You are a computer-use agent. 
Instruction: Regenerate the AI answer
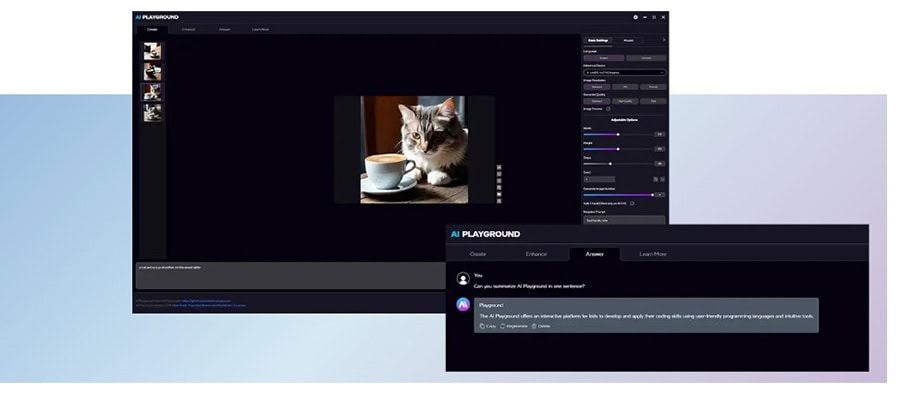(514, 326)
